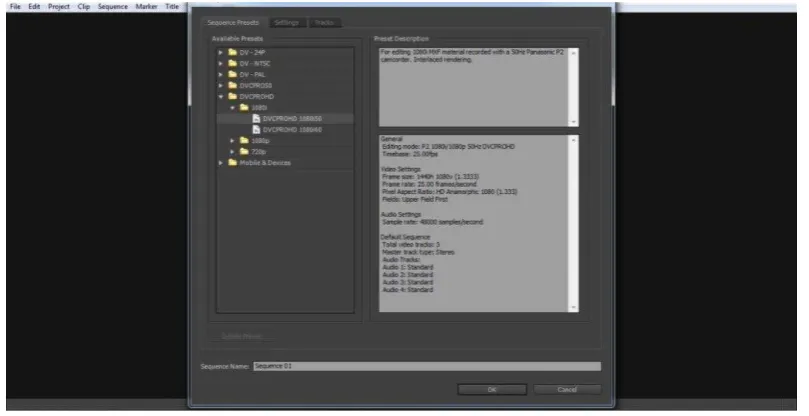Click the DV - NTSC folder icon
Viewport: 809px width, 416px height.
click(233, 63)
